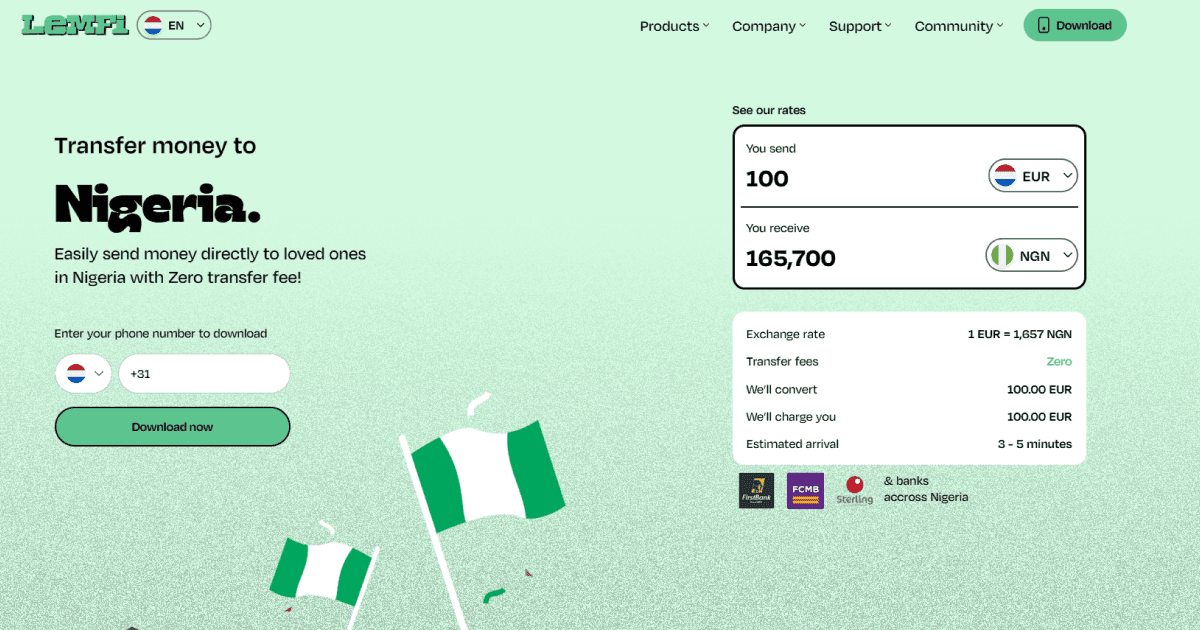Click the Download button in header
Viewport: 1200px width, 630px height.
1075,25
